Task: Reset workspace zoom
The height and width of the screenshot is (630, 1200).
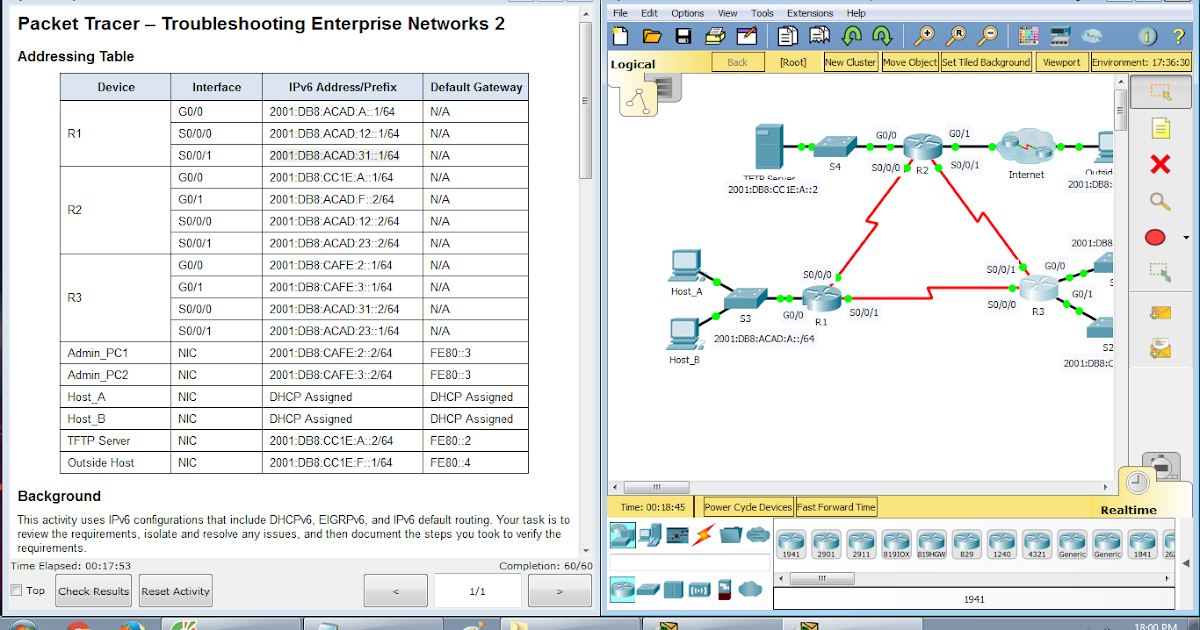Action: 958,37
